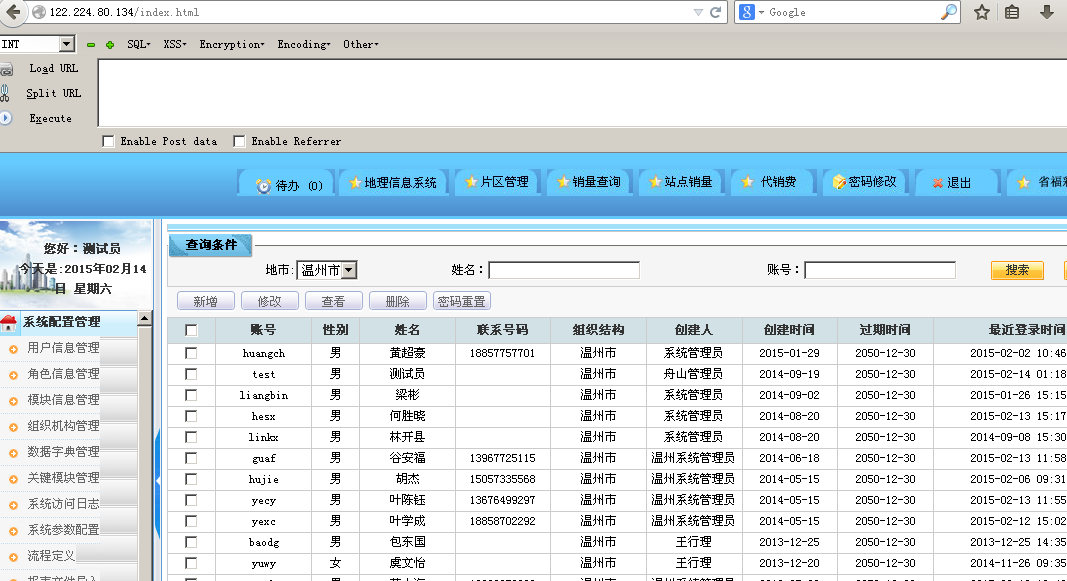Click the 账号 input field
The image size is (1067, 581).
coord(880,270)
